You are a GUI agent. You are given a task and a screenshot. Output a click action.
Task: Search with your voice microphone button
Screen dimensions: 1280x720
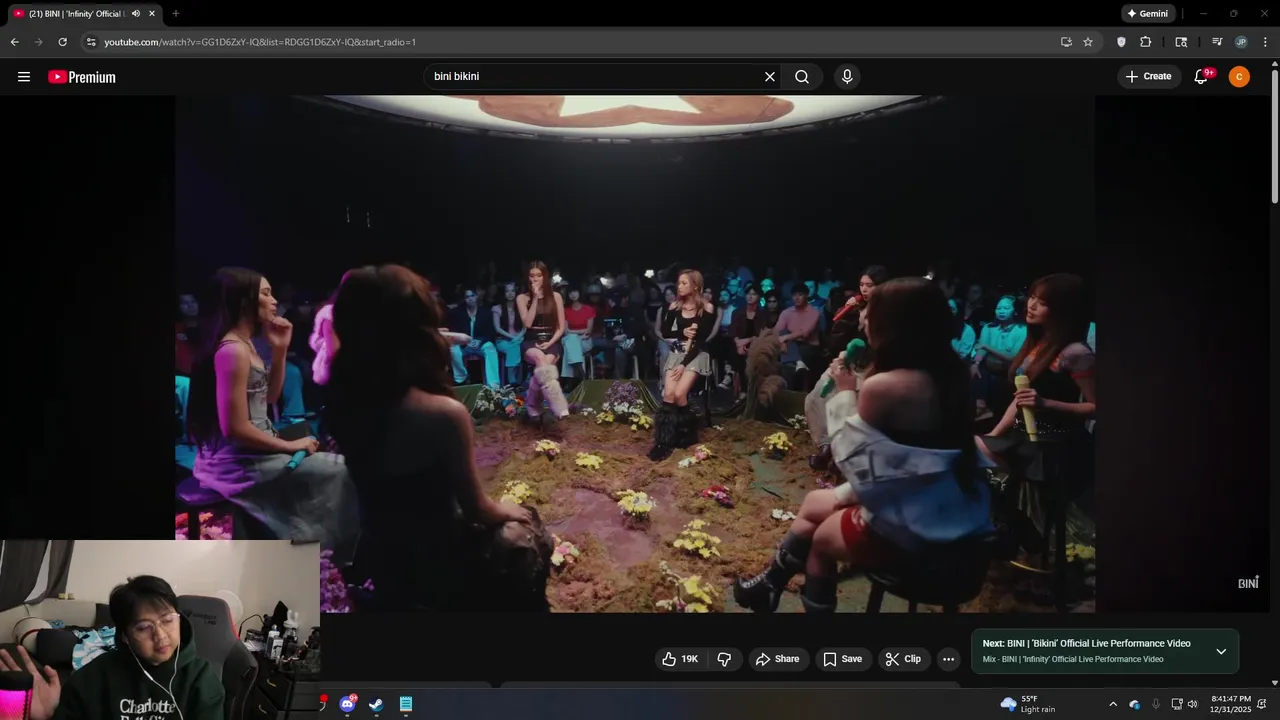(x=847, y=77)
